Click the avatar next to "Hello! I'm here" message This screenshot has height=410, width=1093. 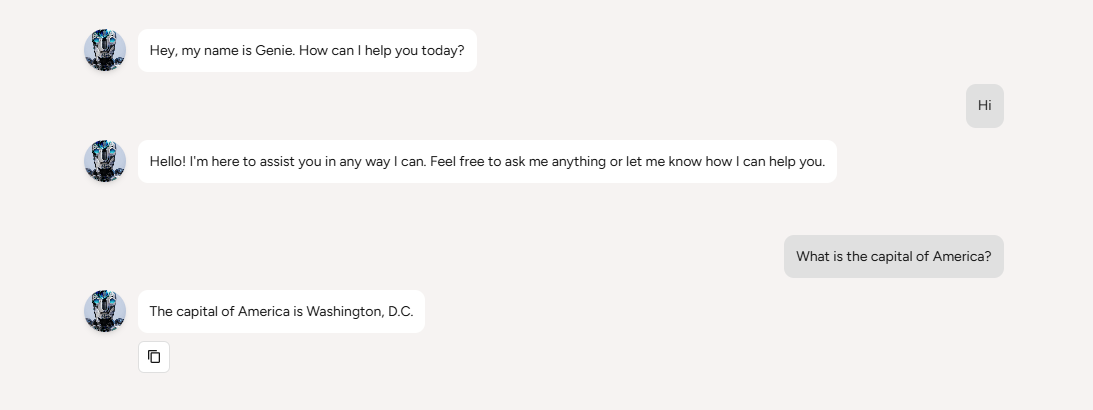pyautogui.click(x=105, y=161)
